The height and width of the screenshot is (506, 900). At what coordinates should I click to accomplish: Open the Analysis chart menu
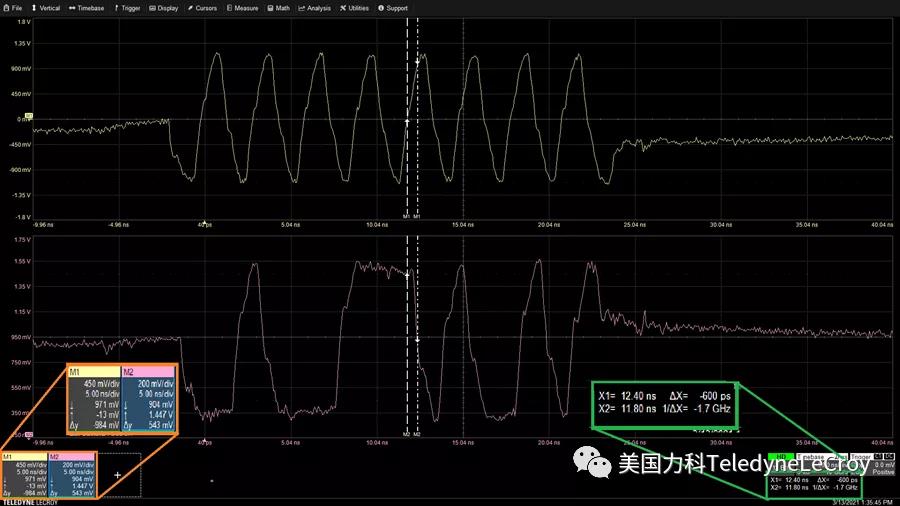click(x=315, y=8)
